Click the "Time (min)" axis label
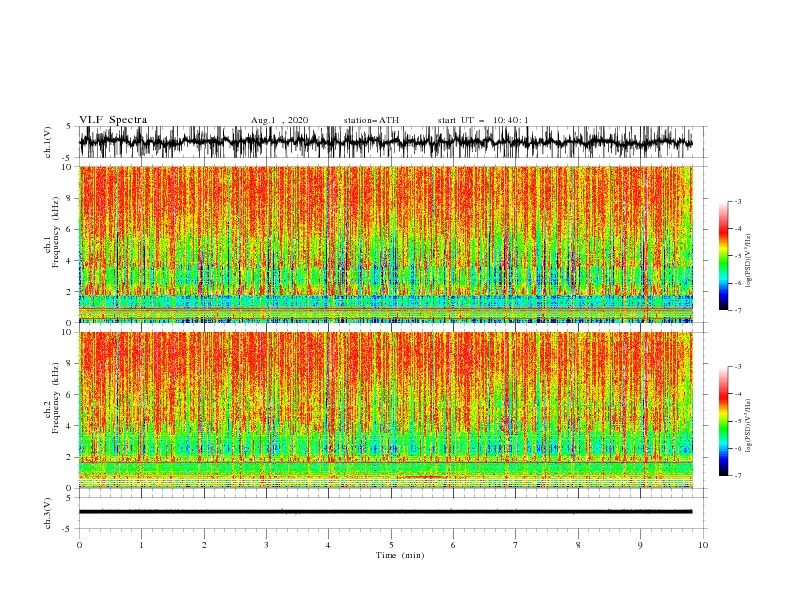The width and height of the screenshot is (792, 612). pos(400,555)
